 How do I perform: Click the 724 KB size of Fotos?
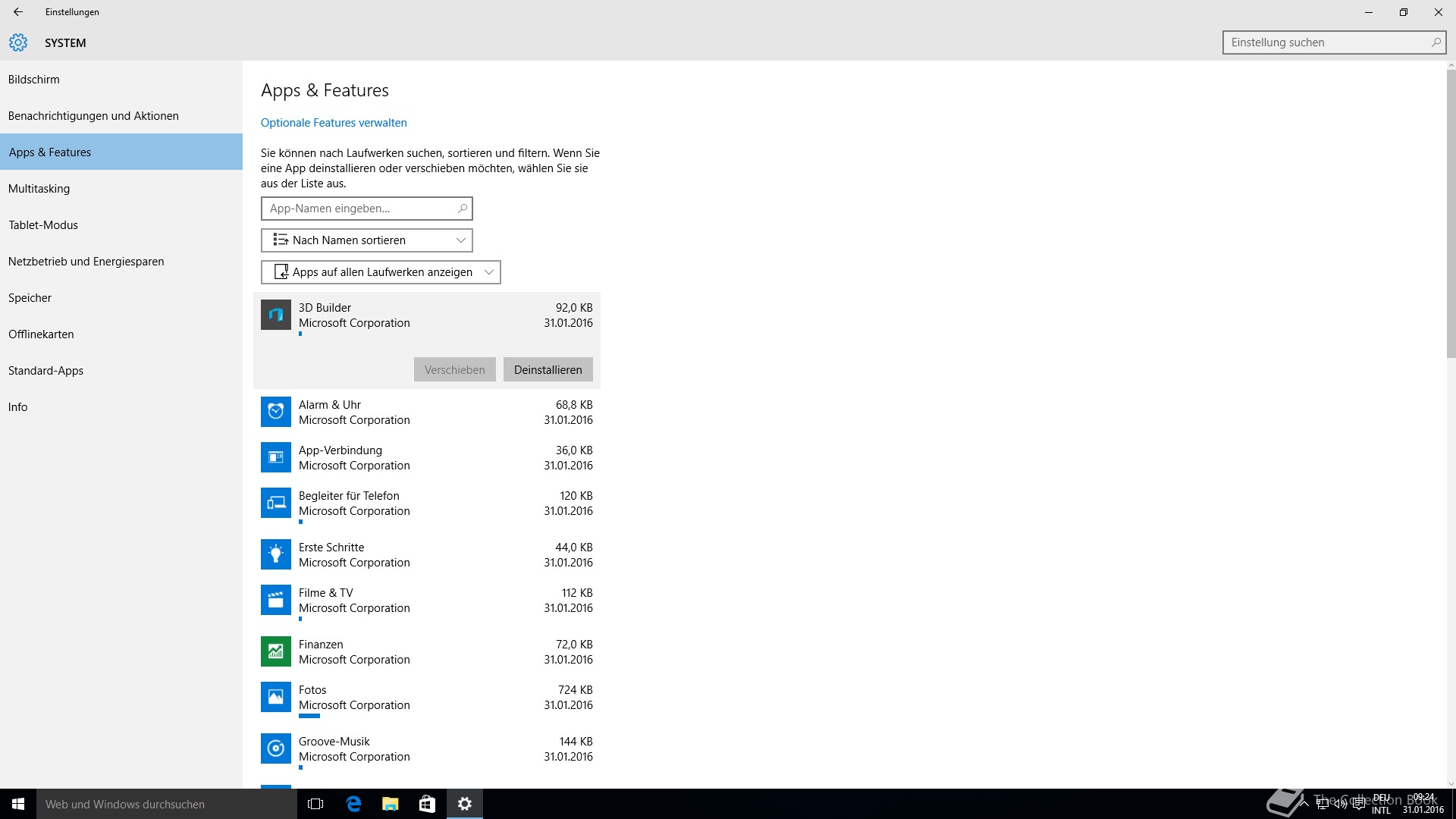tap(576, 690)
